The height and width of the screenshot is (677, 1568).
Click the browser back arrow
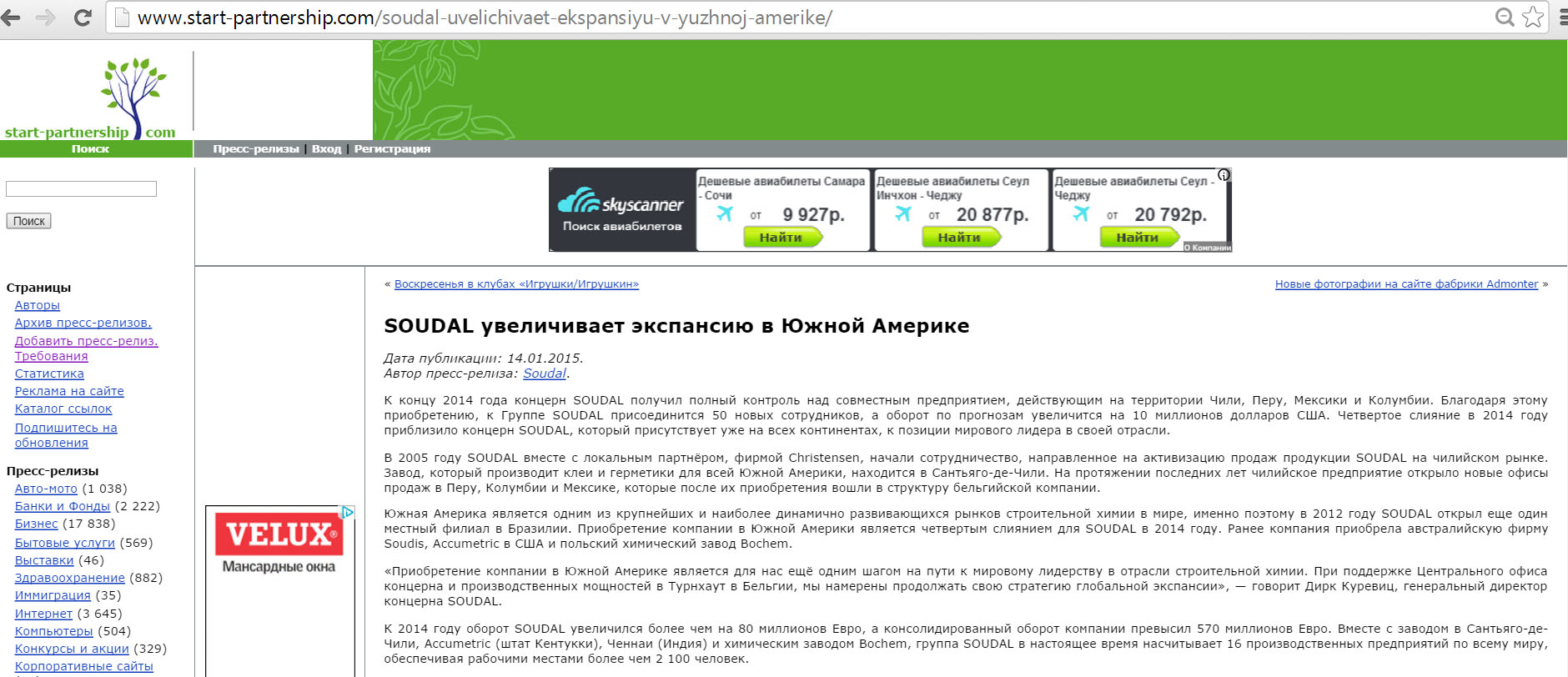(x=12, y=18)
